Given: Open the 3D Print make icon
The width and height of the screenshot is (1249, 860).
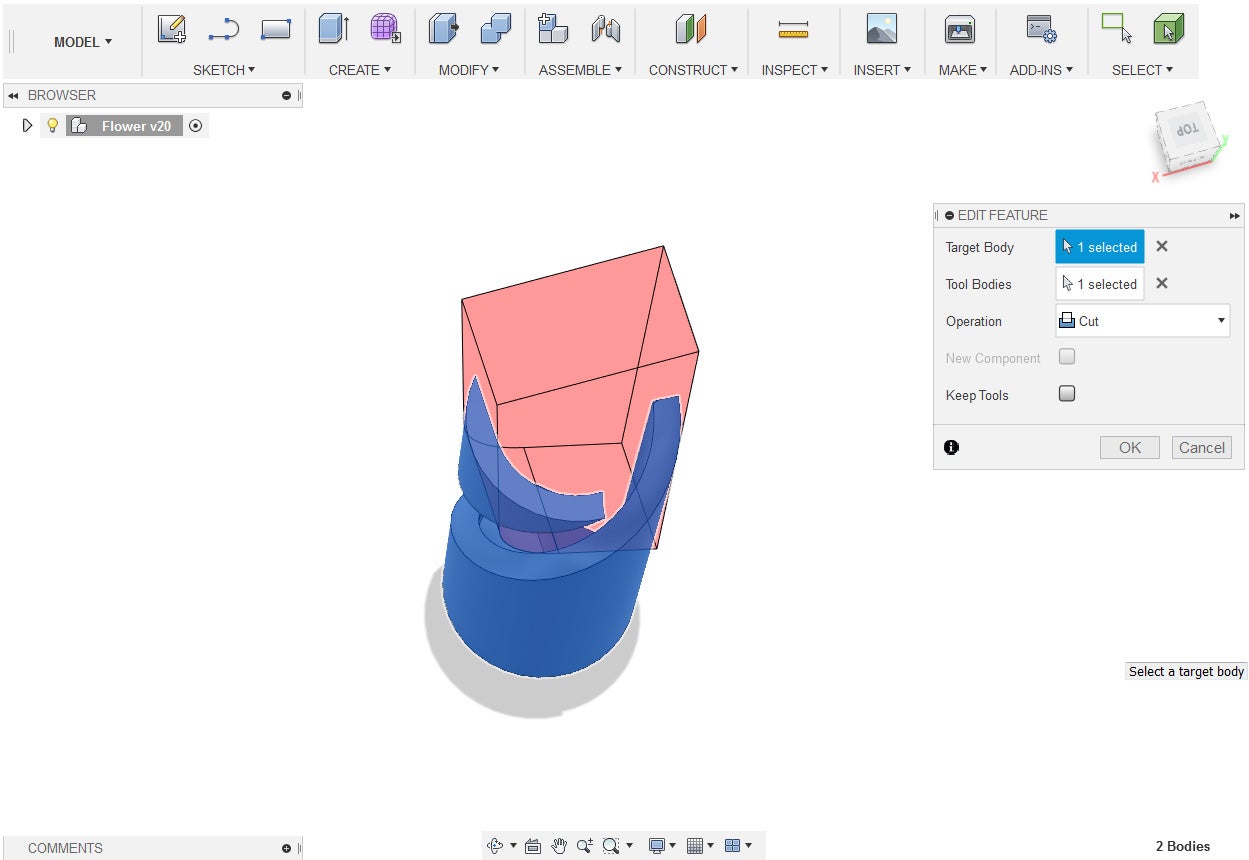Looking at the screenshot, I should [960, 30].
